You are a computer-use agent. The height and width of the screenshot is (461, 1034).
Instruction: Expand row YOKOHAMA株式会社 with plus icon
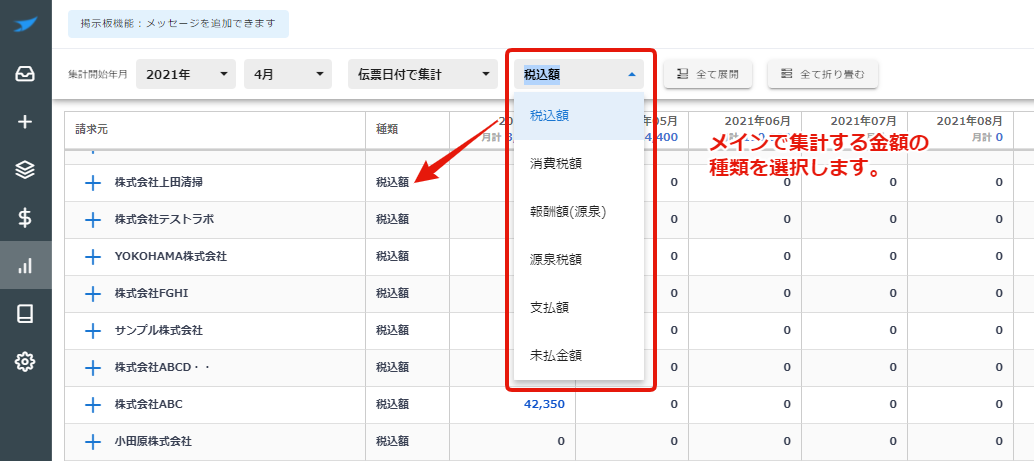click(94, 257)
